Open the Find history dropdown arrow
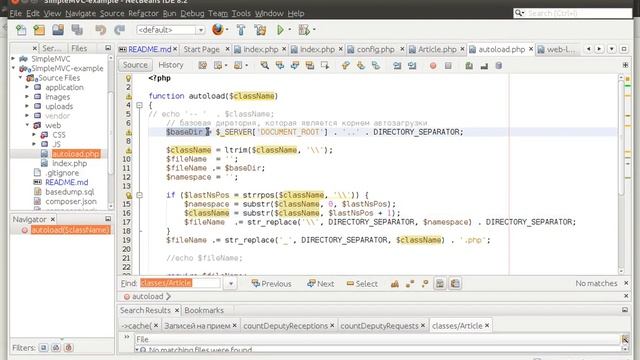This screenshot has width=640, height=360. (231, 284)
